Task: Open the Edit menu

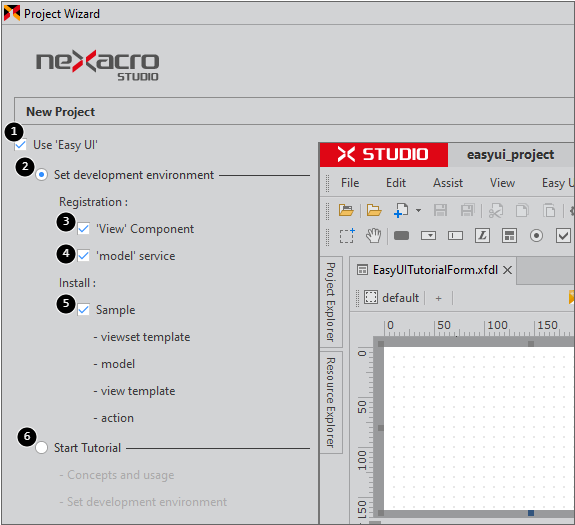Action: (396, 183)
